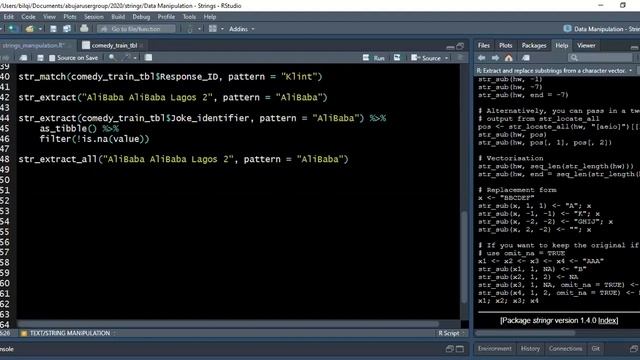Switch to the History tab

pos(530,349)
